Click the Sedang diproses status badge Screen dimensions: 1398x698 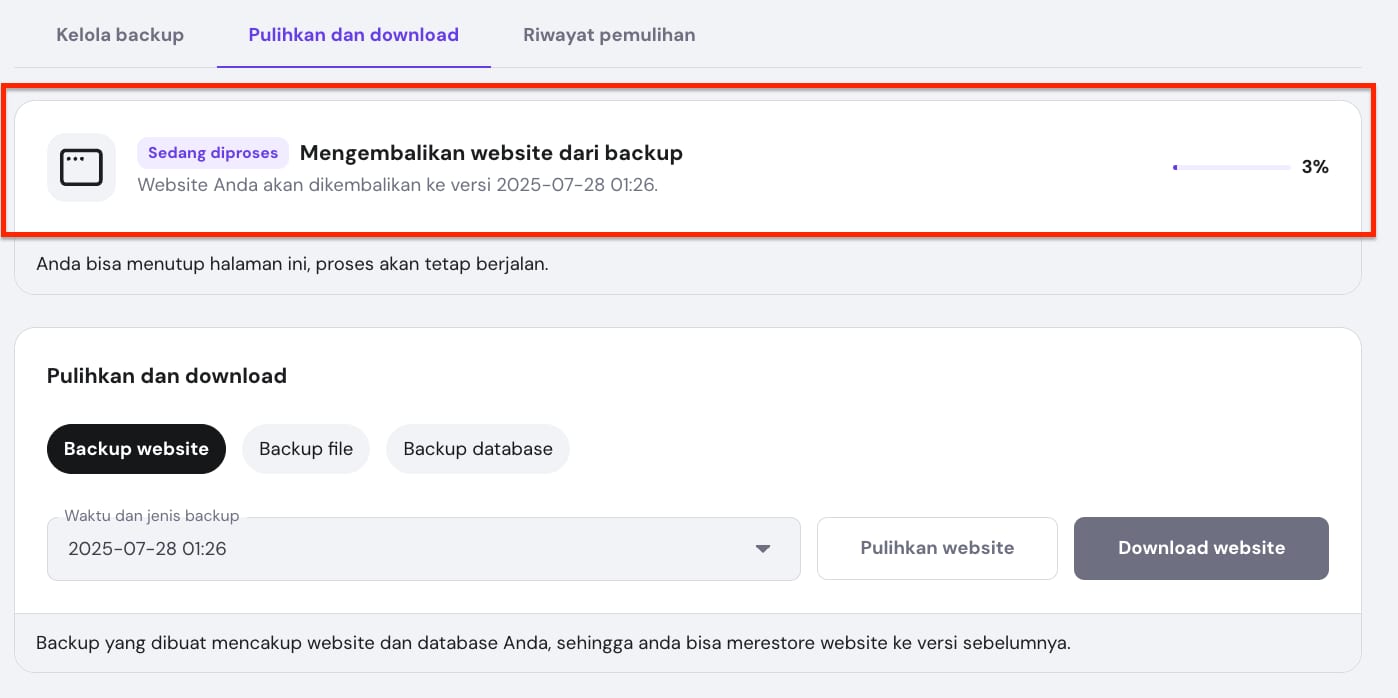click(213, 153)
